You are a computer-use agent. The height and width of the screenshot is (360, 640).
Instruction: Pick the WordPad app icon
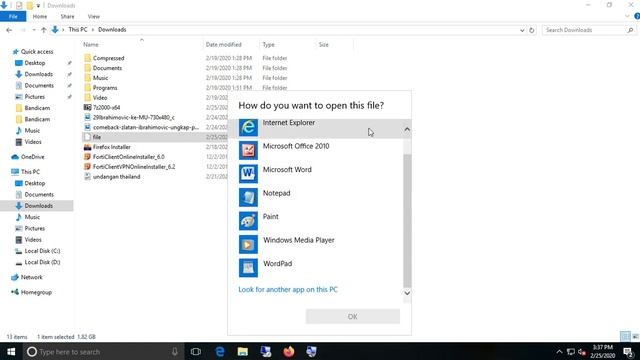tap(248, 268)
